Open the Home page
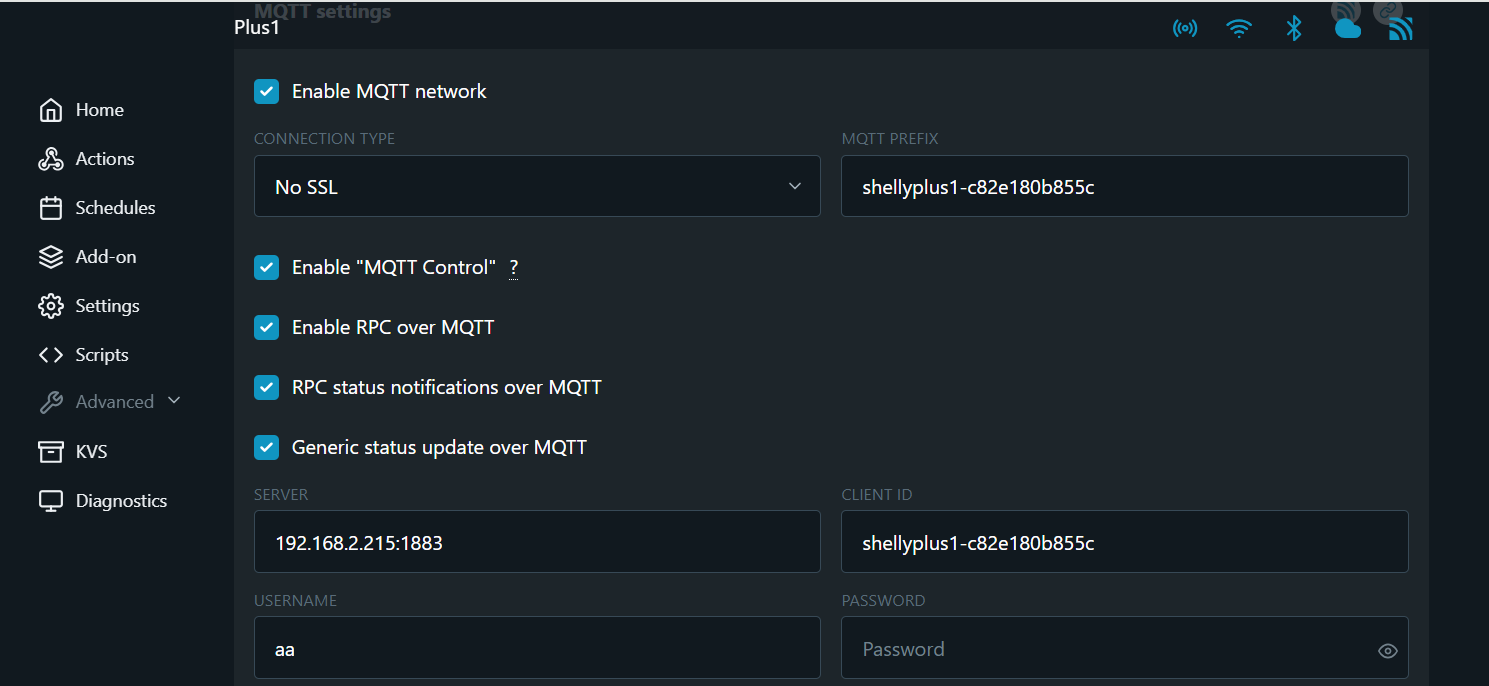 (x=81, y=110)
